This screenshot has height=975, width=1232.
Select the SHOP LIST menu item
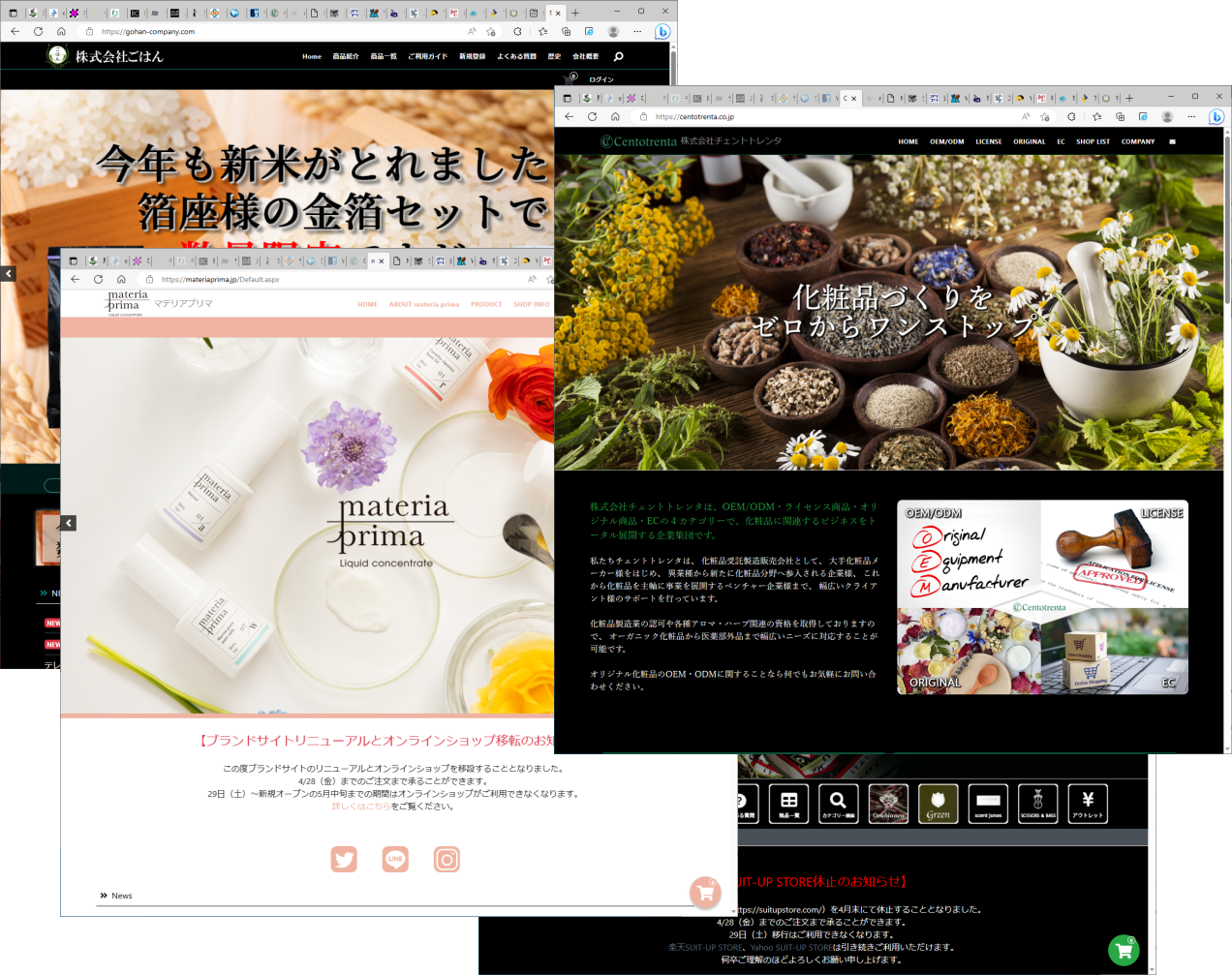click(1093, 141)
